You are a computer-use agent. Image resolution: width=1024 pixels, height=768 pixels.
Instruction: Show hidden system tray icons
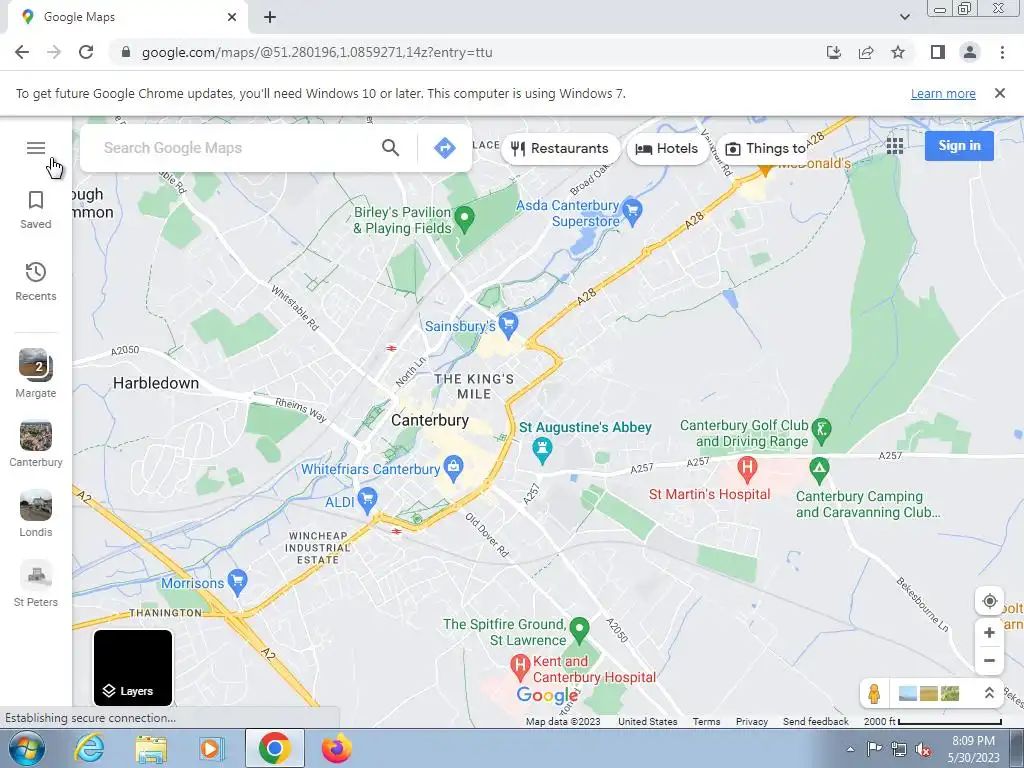click(850, 749)
